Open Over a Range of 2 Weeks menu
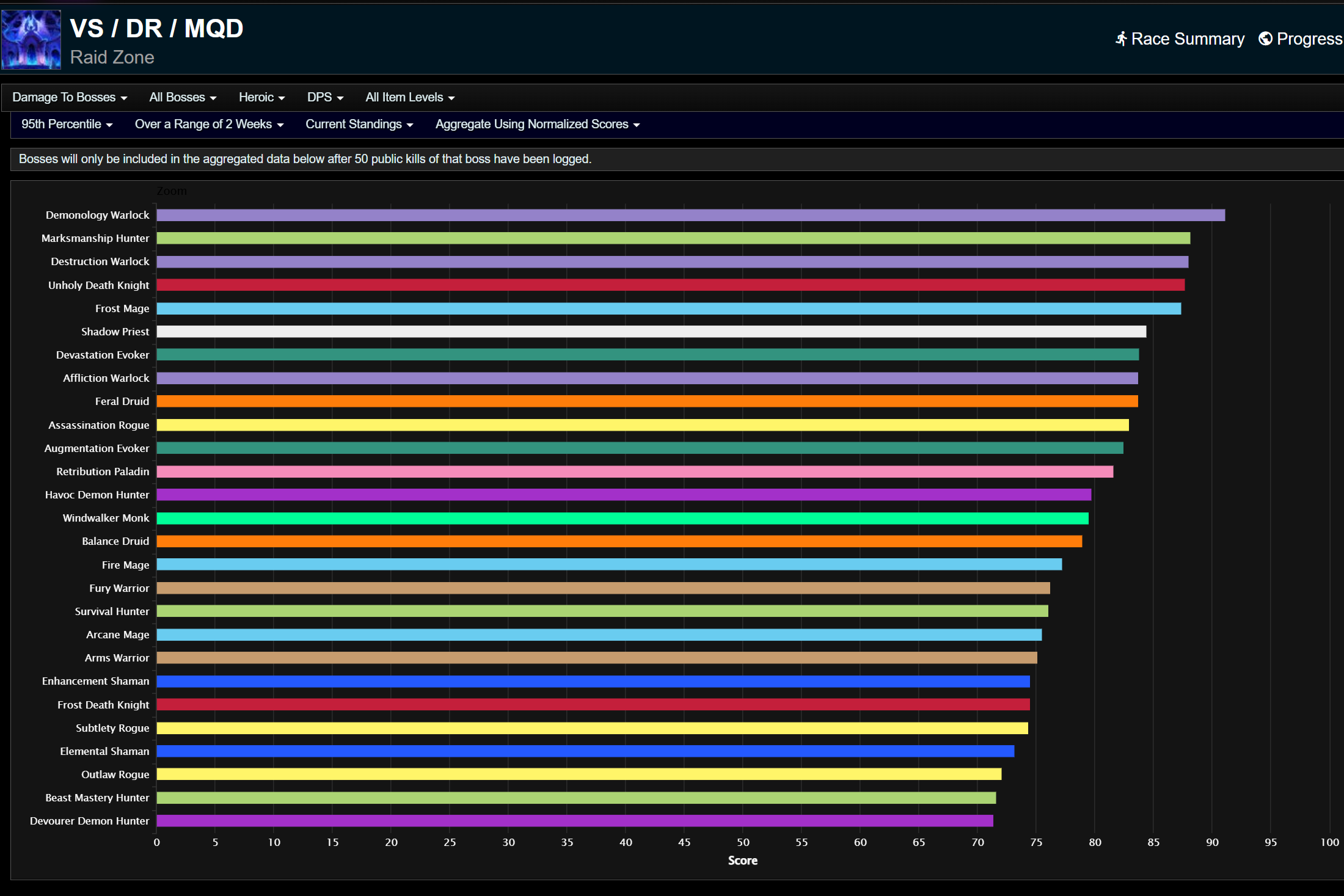Screen dimensions: 1344x896 coord(209,124)
